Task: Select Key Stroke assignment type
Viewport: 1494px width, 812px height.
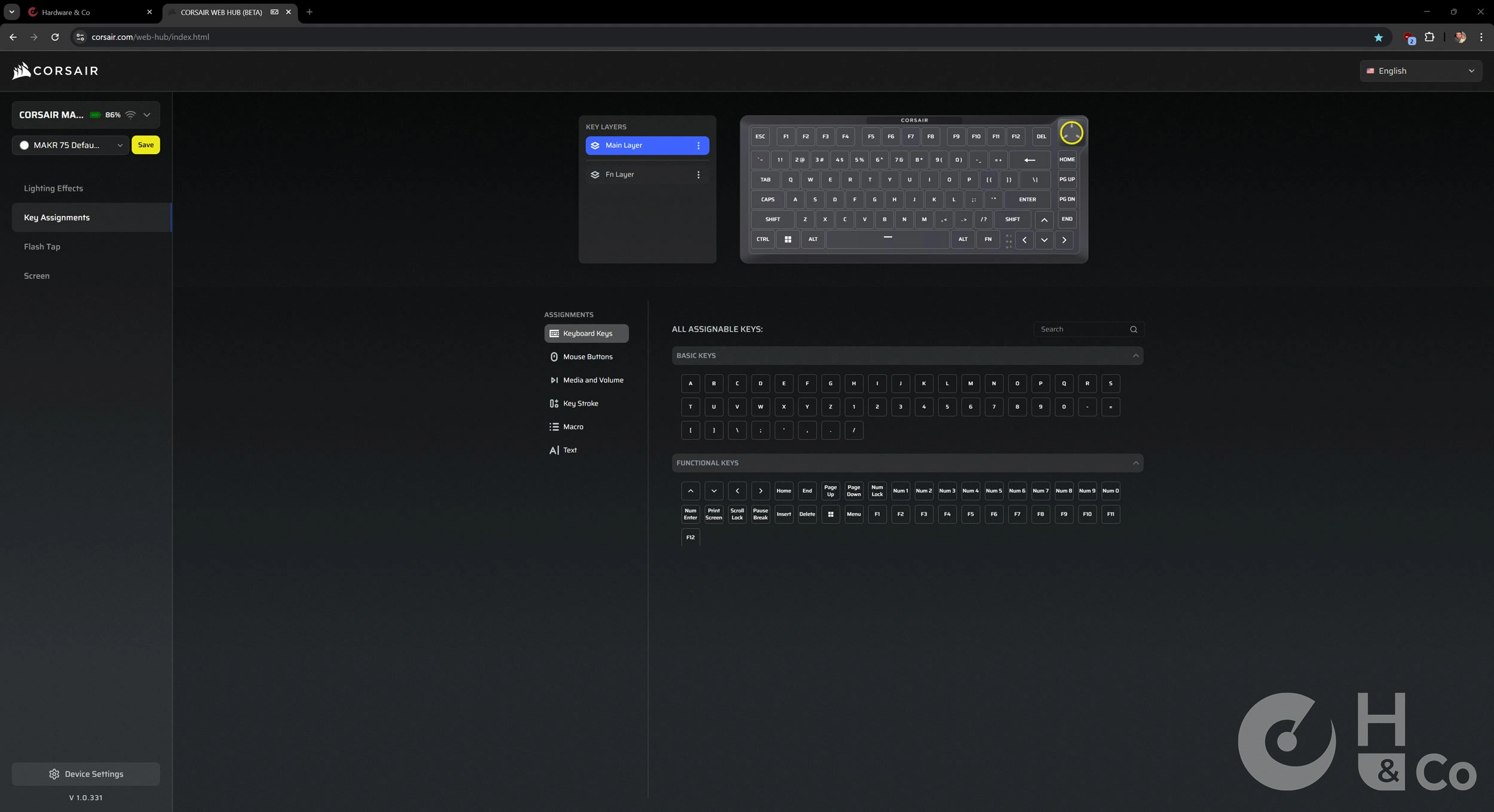Action: [586, 403]
